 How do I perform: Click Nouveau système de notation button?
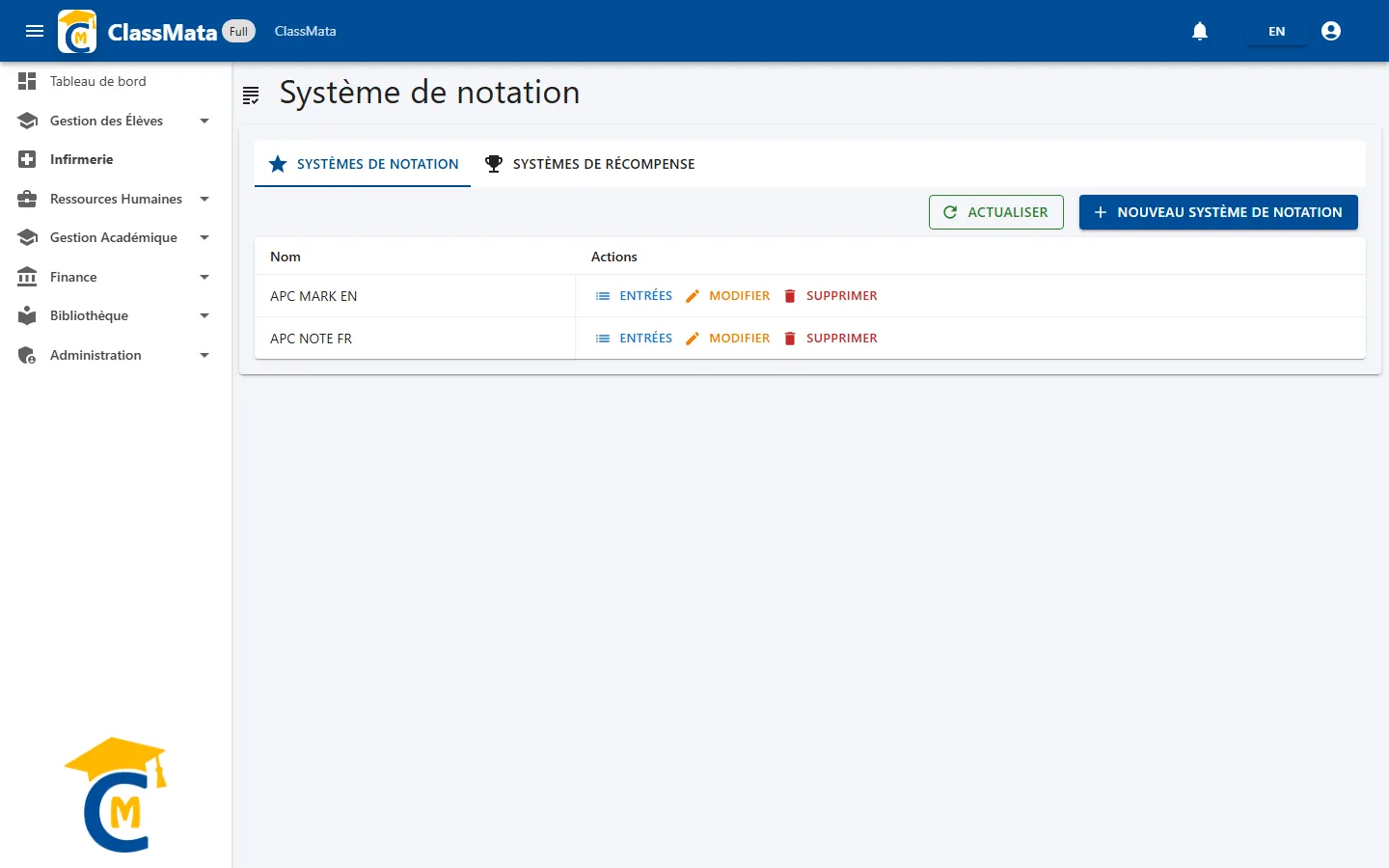tap(1218, 212)
